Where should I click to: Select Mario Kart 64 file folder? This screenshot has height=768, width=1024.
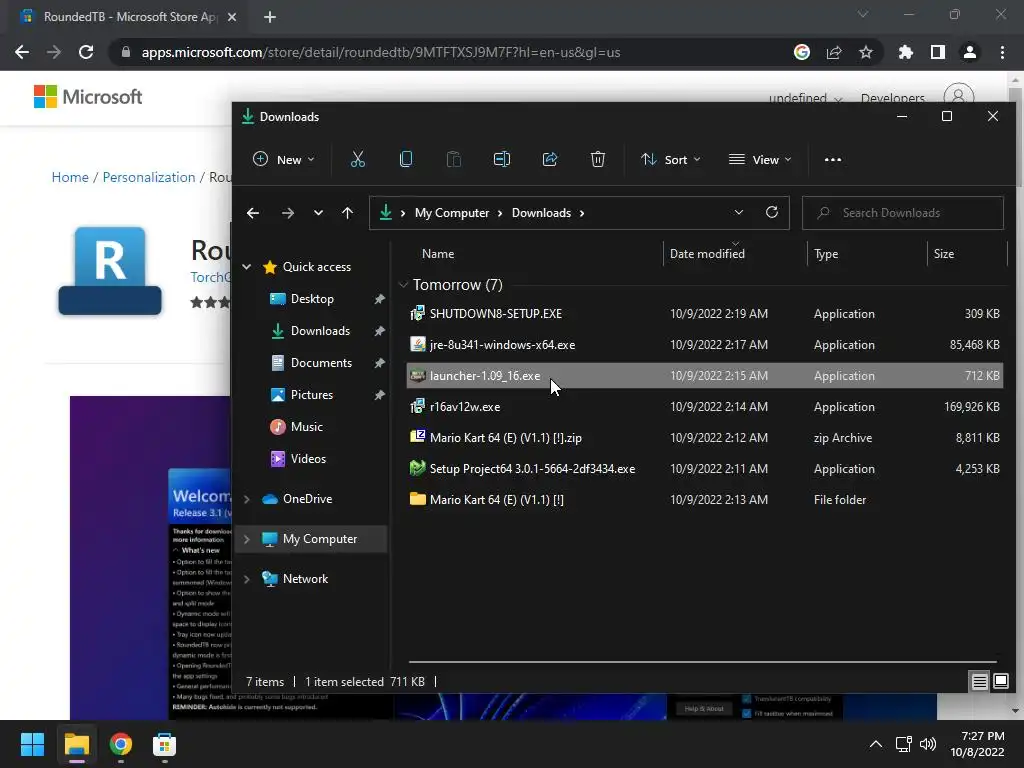(x=705, y=500)
